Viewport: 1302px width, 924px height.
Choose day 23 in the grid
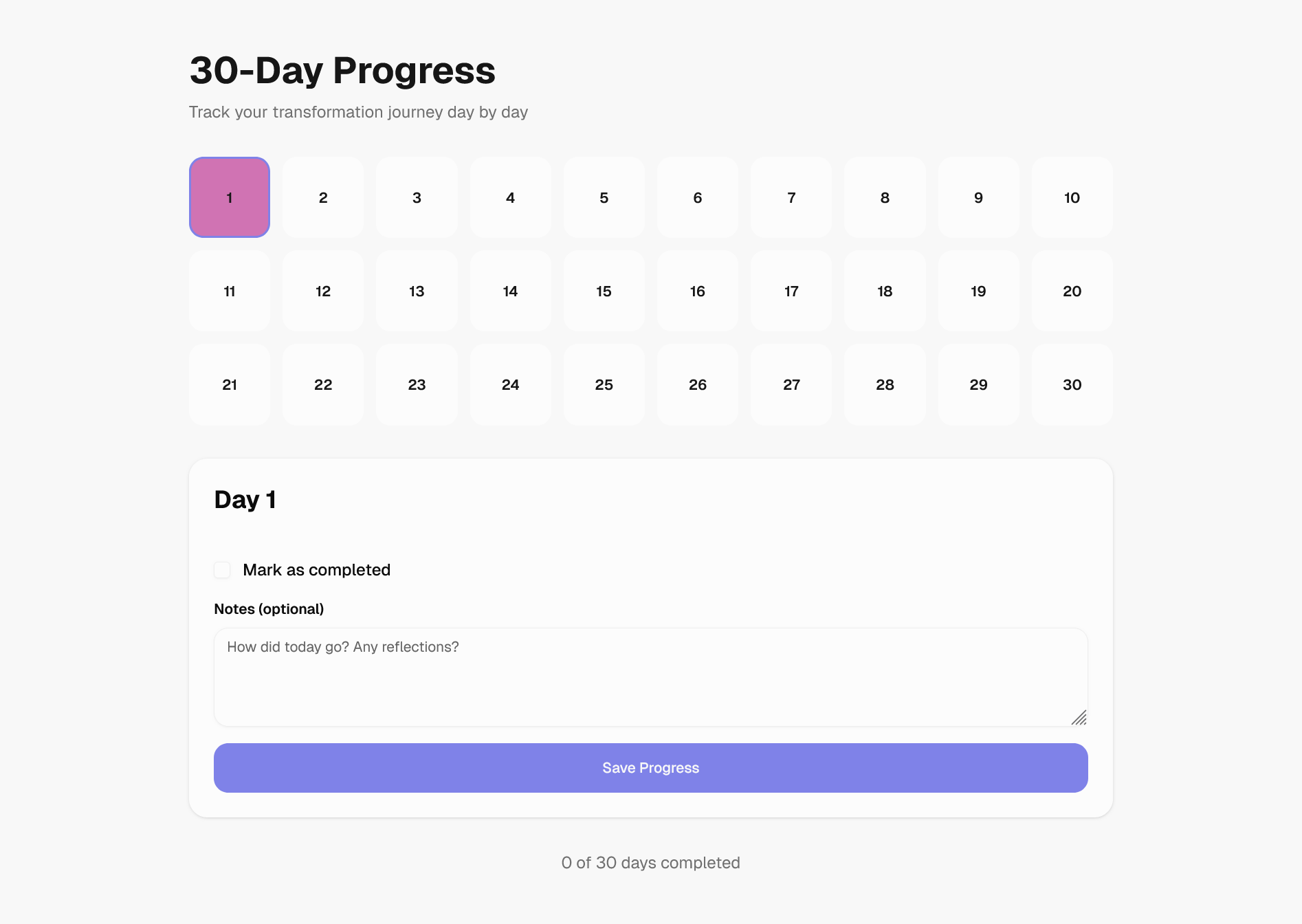coord(417,384)
